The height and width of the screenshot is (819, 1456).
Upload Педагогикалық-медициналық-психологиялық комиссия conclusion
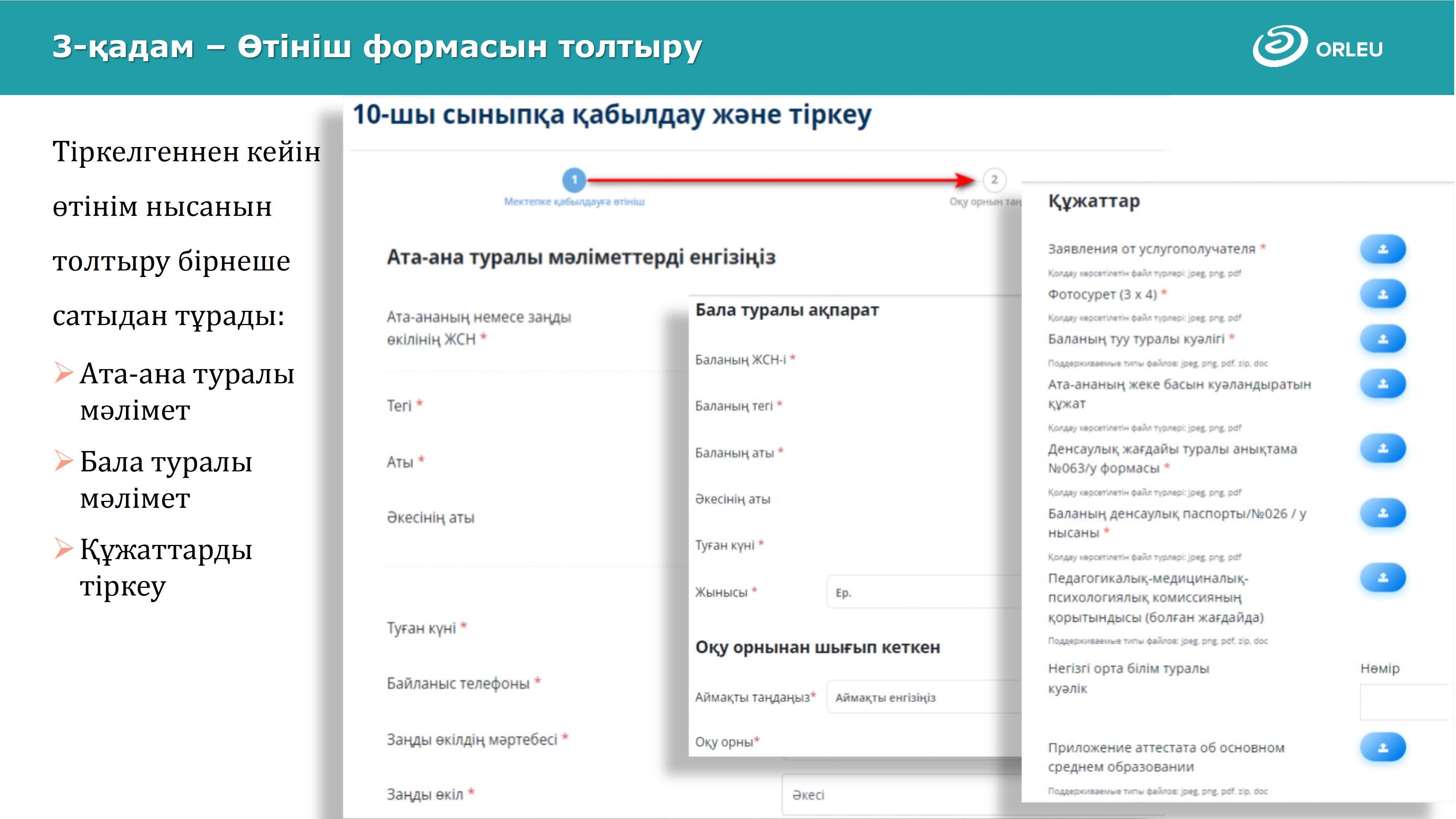[1382, 578]
